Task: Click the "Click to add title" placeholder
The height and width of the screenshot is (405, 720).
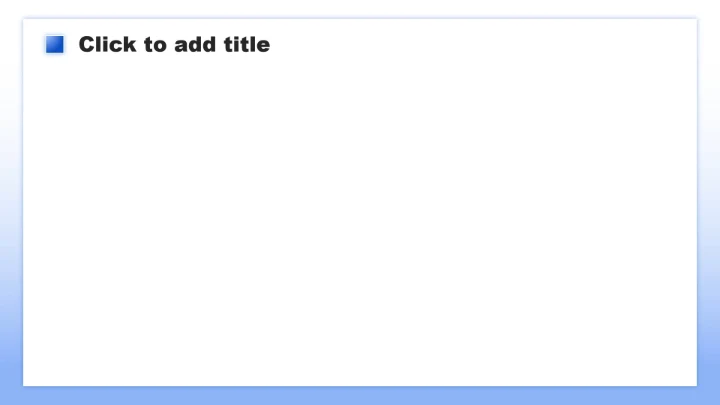Action: [x=174, y=44]
